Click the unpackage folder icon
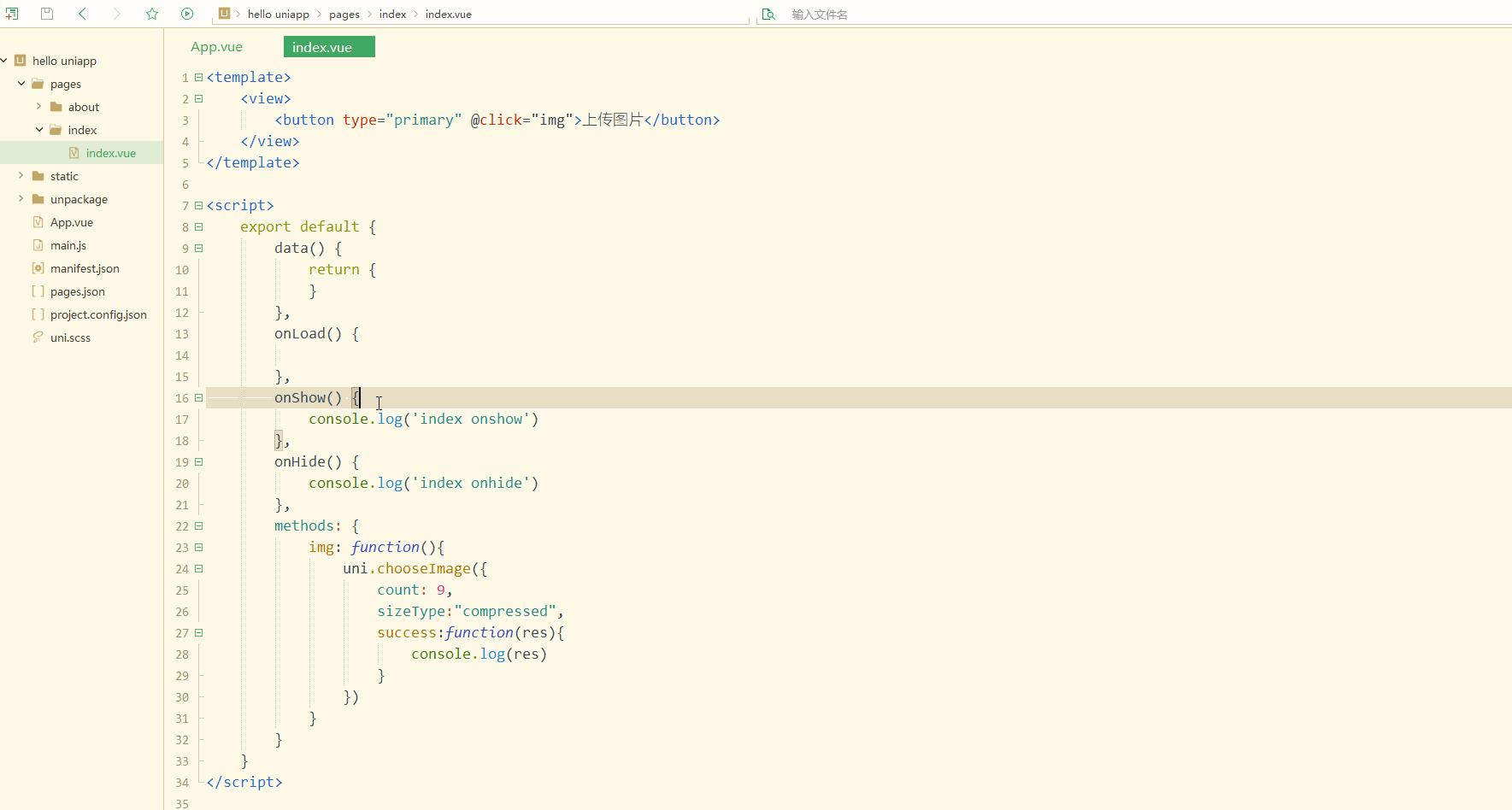Image resolution: width=1512 pixels, height=810 pixels. pyautogui.click(x=38, y=199)
